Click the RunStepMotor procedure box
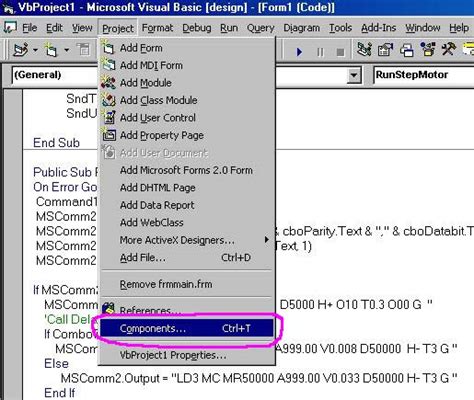Image resolution: width=474 pixels, height=400 pixels. click(x=423, y=75)
